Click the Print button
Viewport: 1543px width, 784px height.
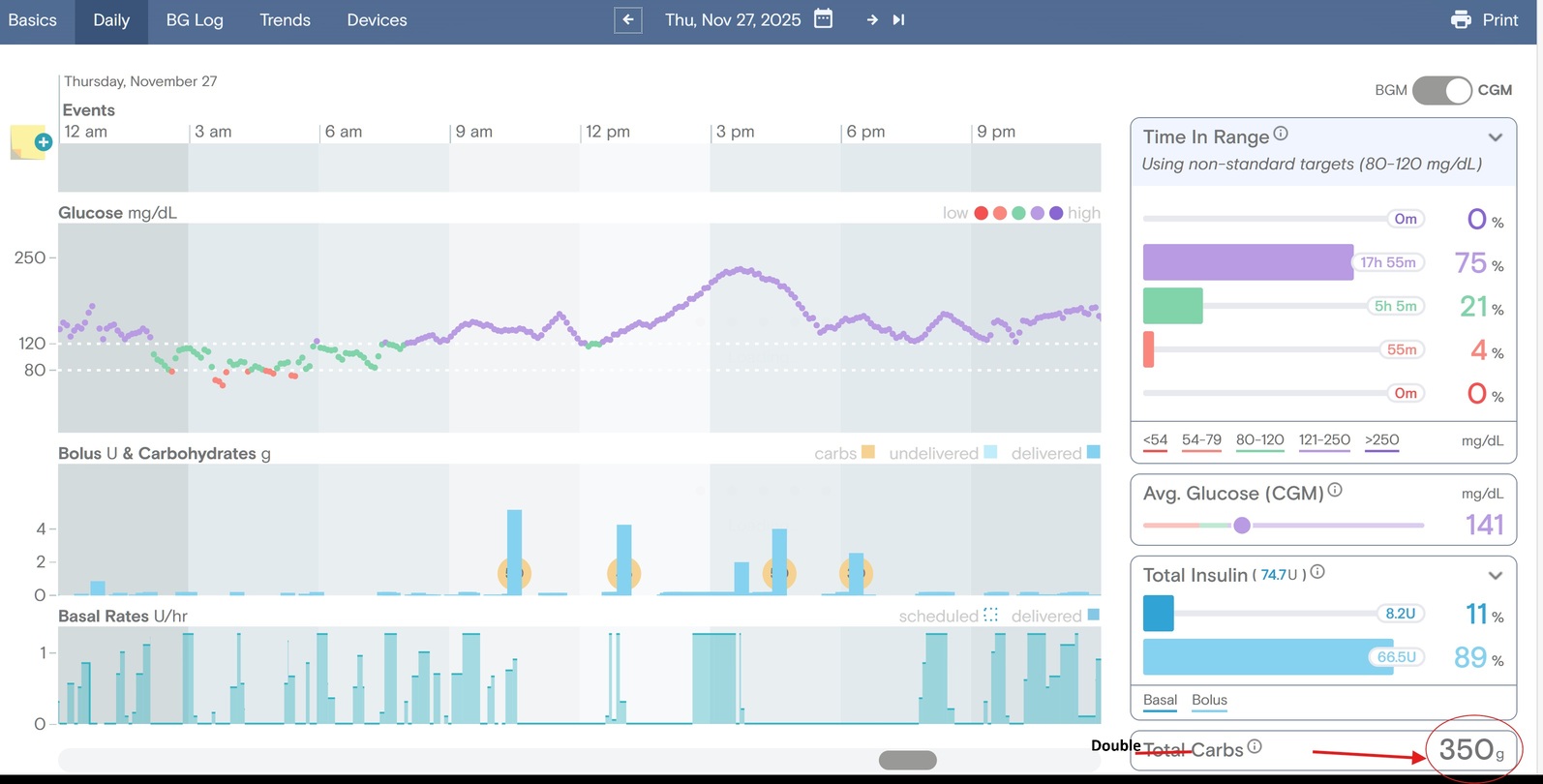(1485, 20)
